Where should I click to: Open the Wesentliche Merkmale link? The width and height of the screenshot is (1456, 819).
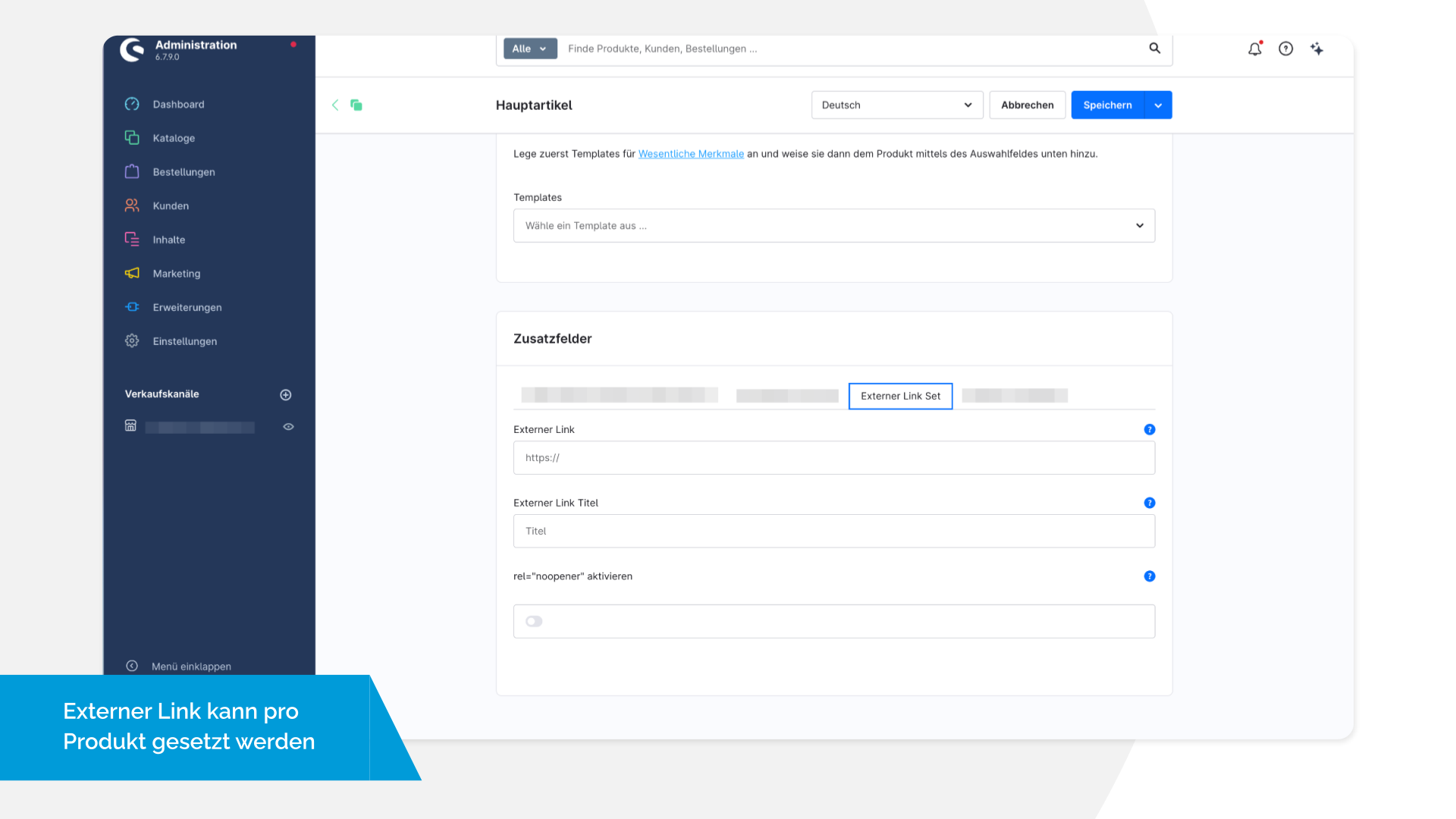[691, 154]
